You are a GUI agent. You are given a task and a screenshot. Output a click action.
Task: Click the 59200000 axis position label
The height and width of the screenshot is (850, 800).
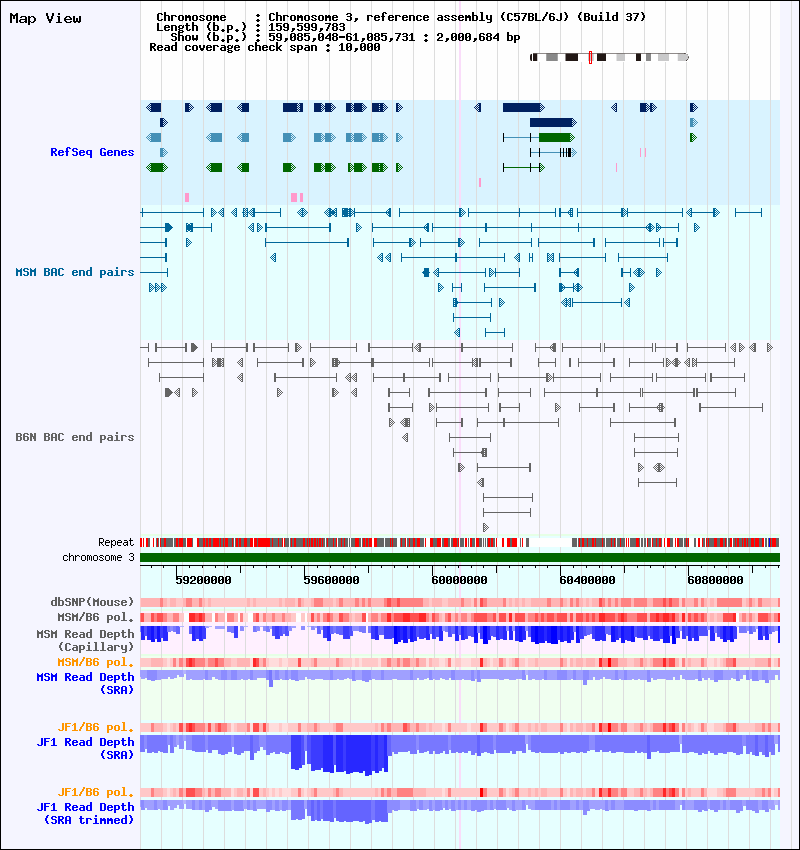[x=203, y=580]
